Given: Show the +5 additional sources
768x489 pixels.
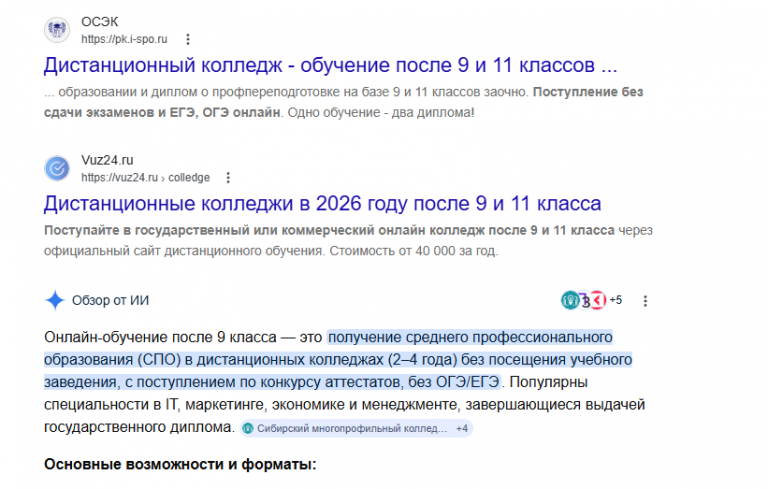Looking at the screenshot, I should click(616, 300).
